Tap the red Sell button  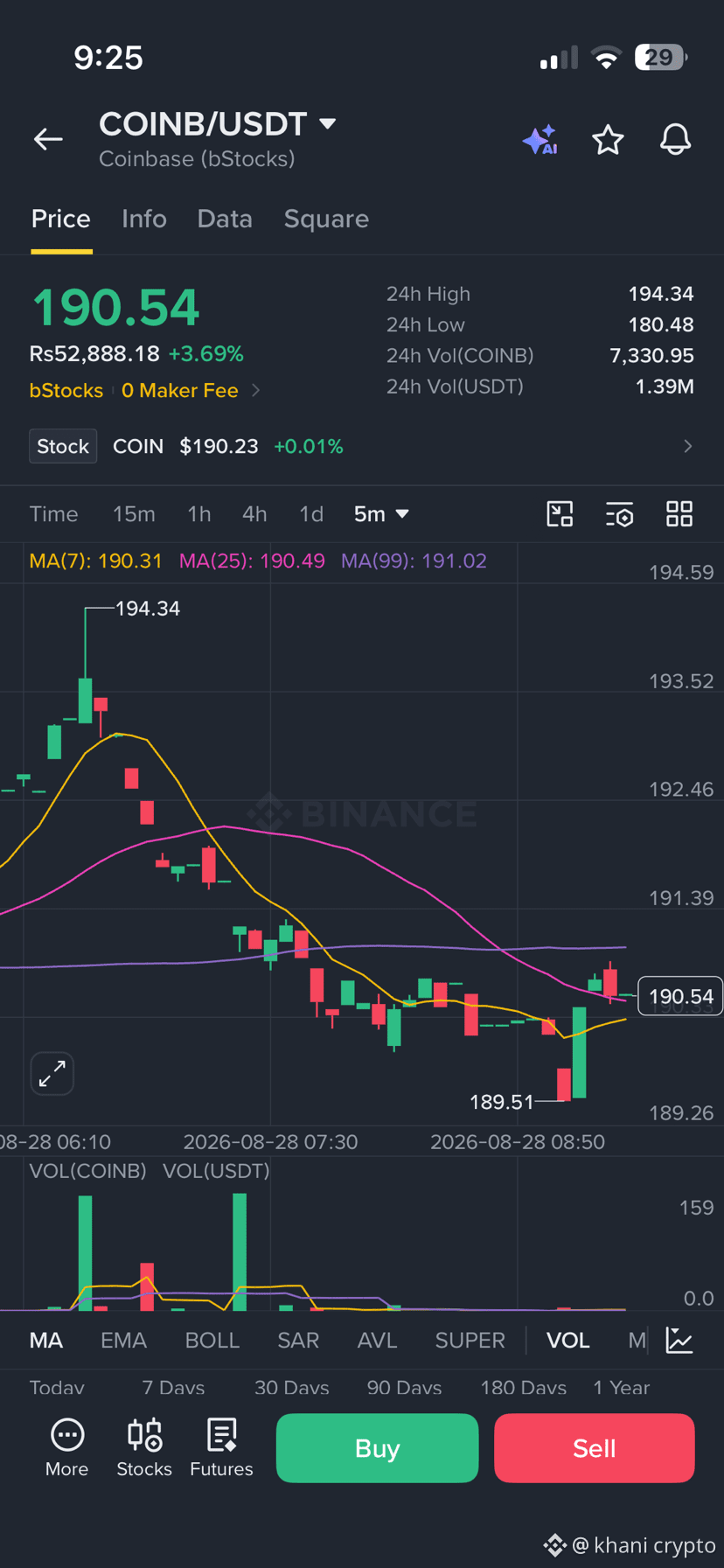point(595,1448)
